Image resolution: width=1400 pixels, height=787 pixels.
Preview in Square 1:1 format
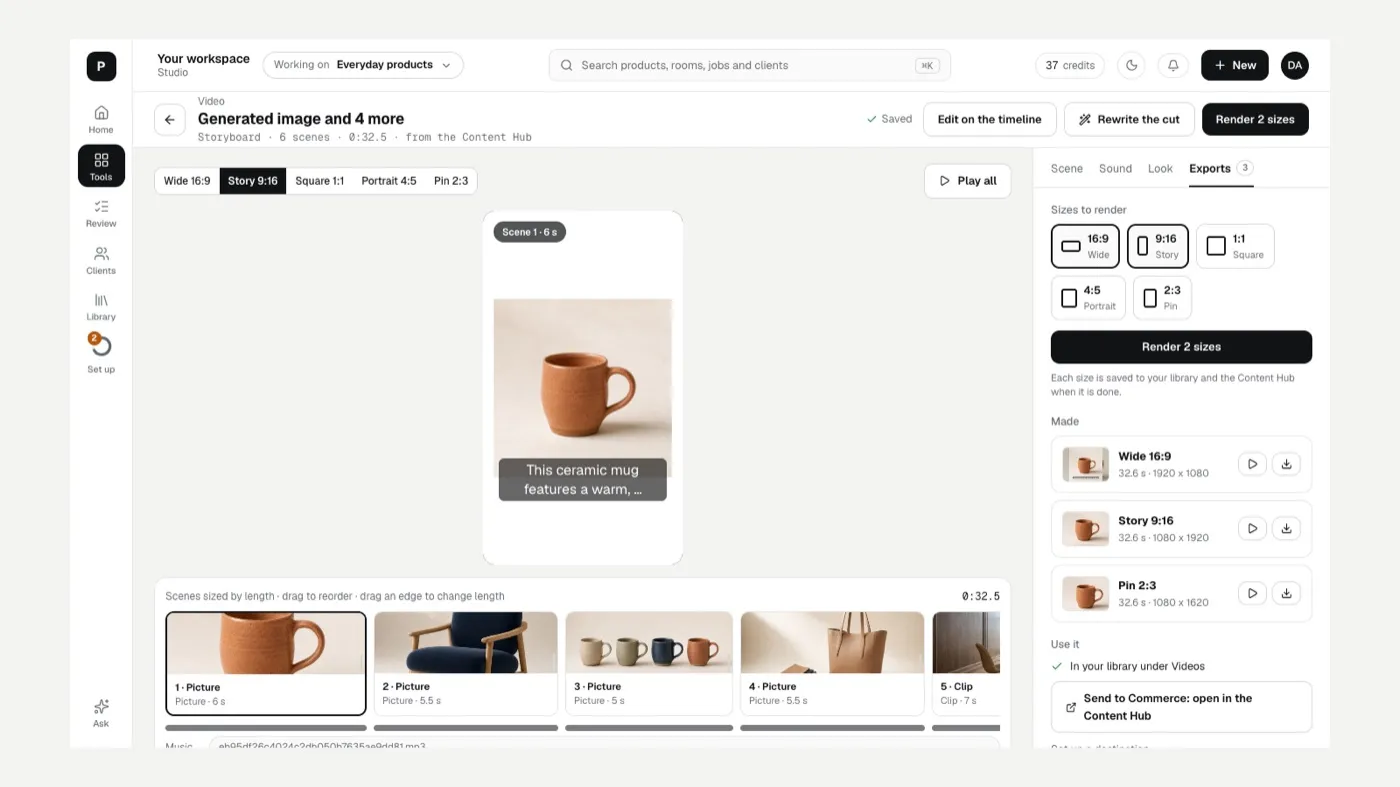point(320,181)
